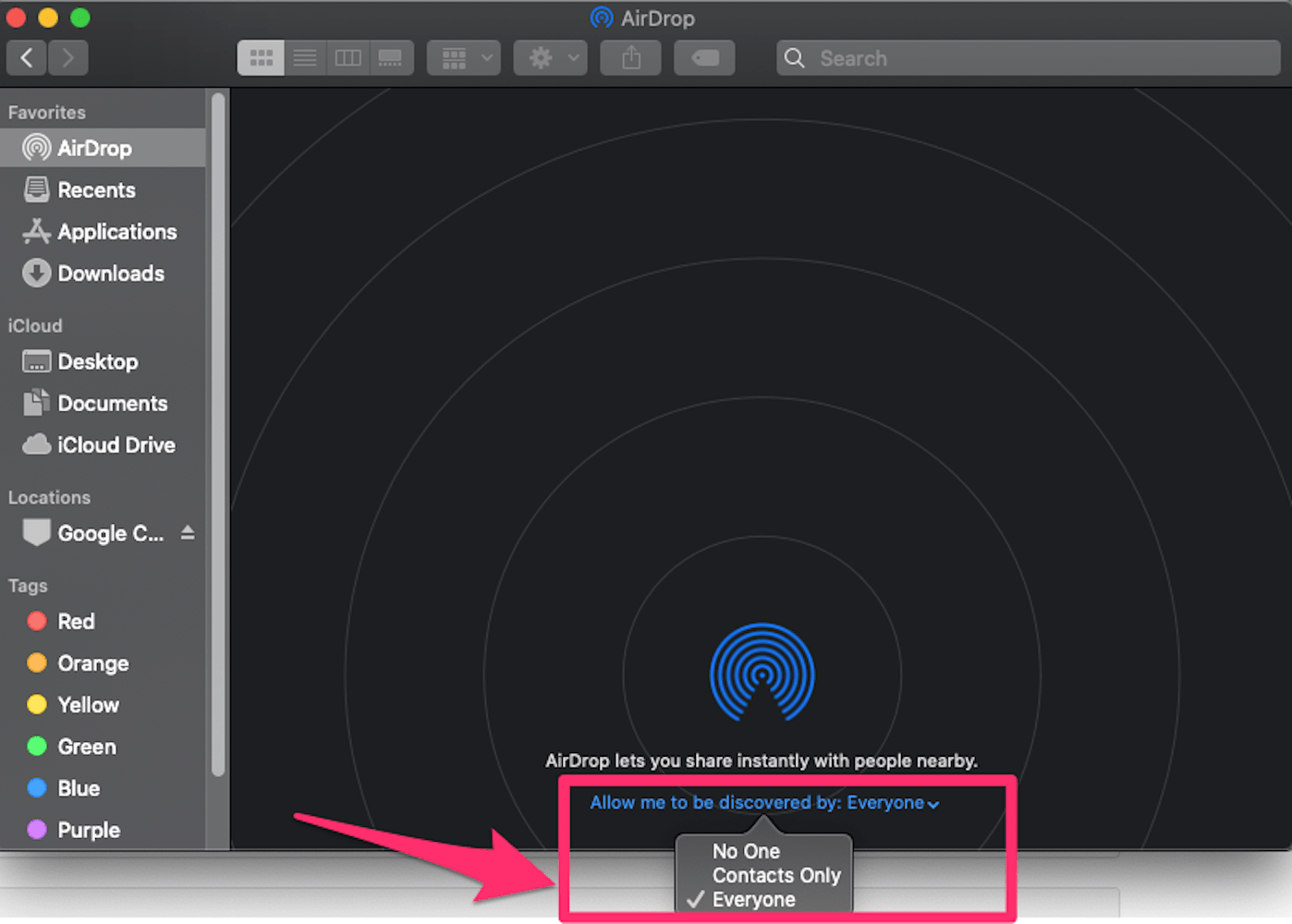Open the Tags editor icon in toolbar
Image resolution: width=1292 pixels, height=924 pixels.
coord(704,57)
